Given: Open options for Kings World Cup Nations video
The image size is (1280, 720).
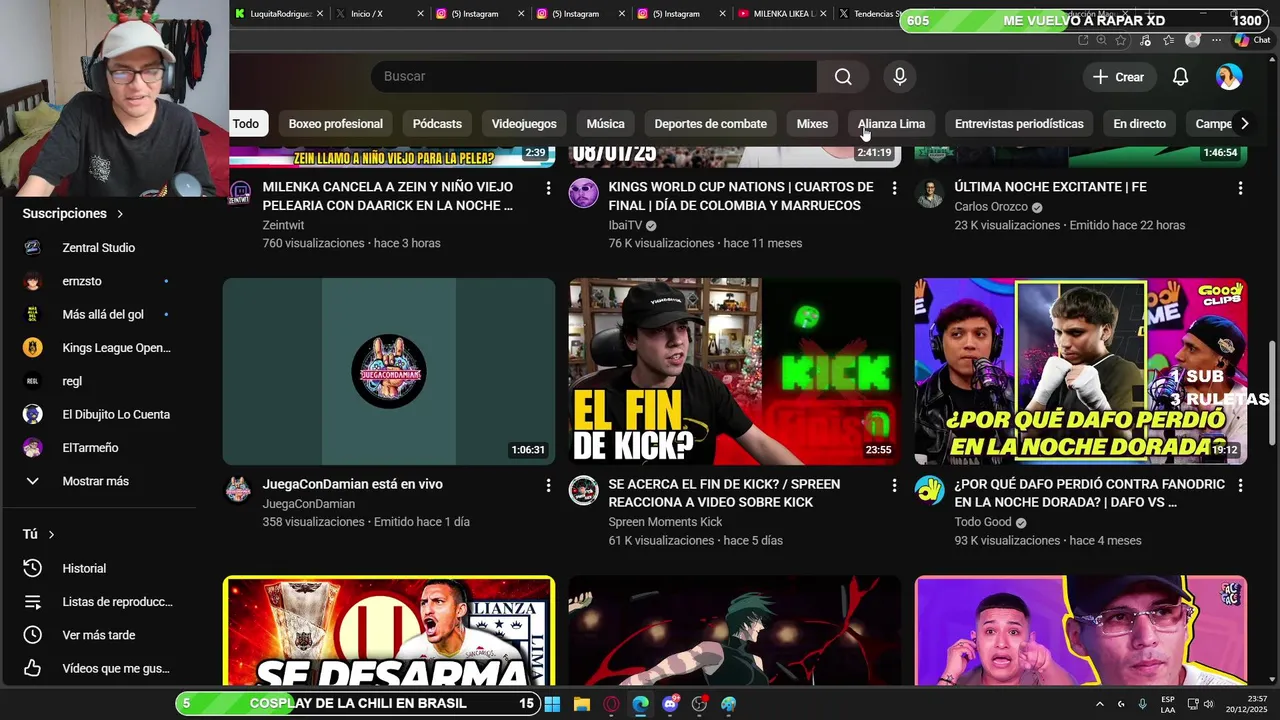Looking at the screenshot, I should point(894,188).
